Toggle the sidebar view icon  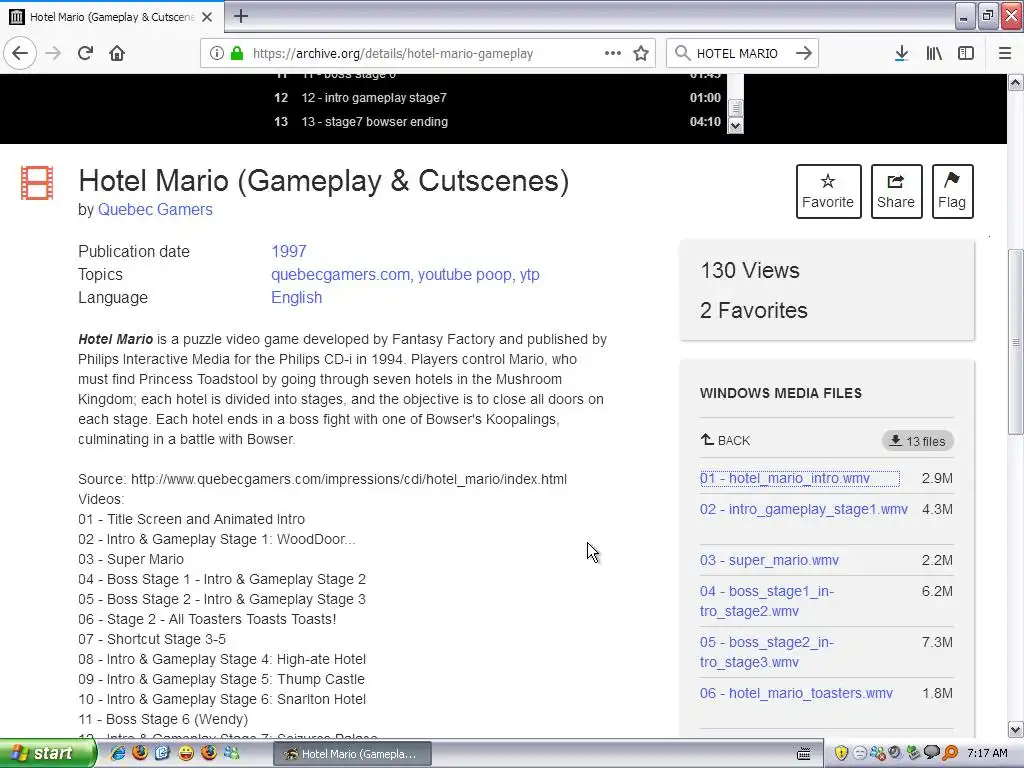966,53
